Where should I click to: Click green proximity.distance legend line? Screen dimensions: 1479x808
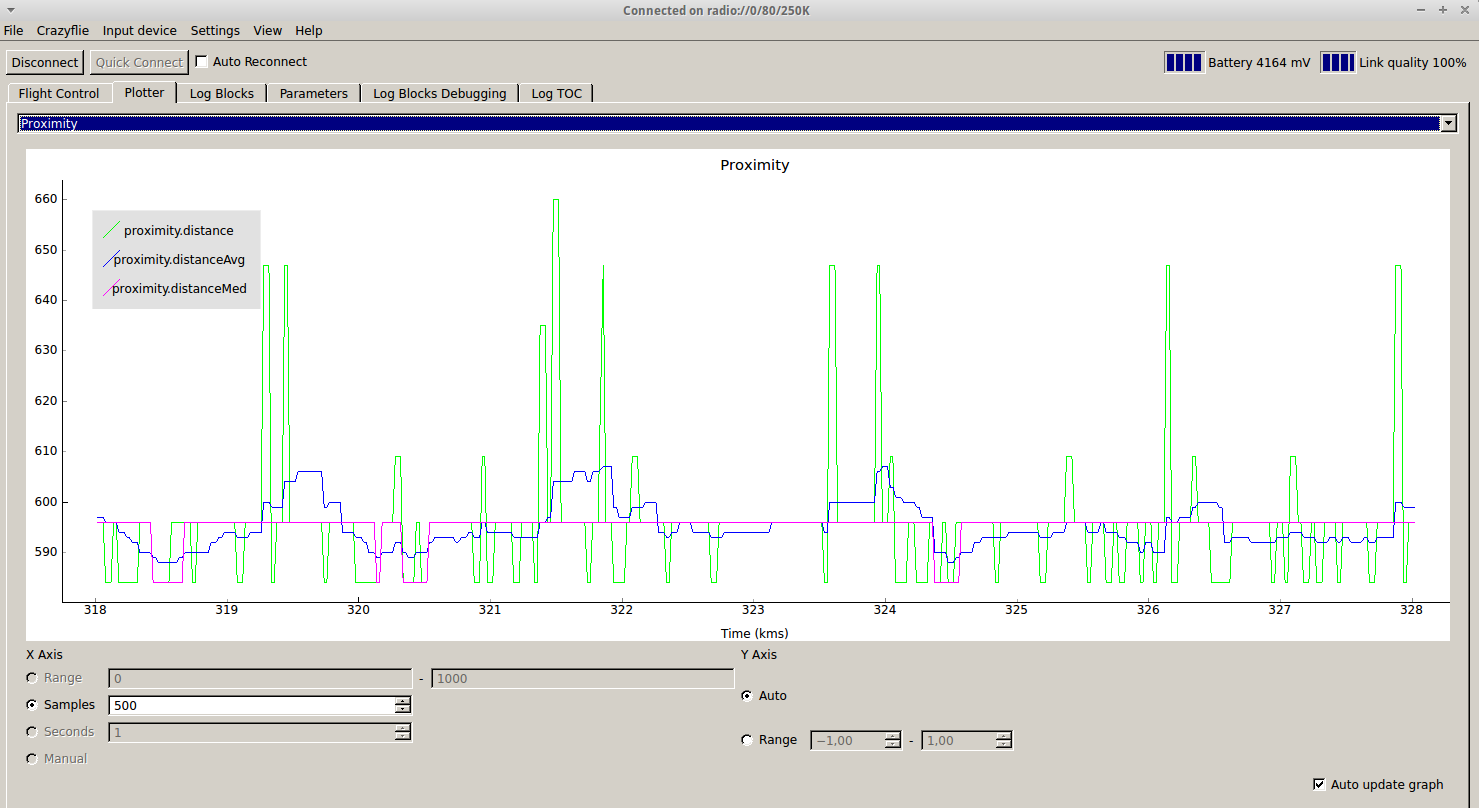point(111,230)
